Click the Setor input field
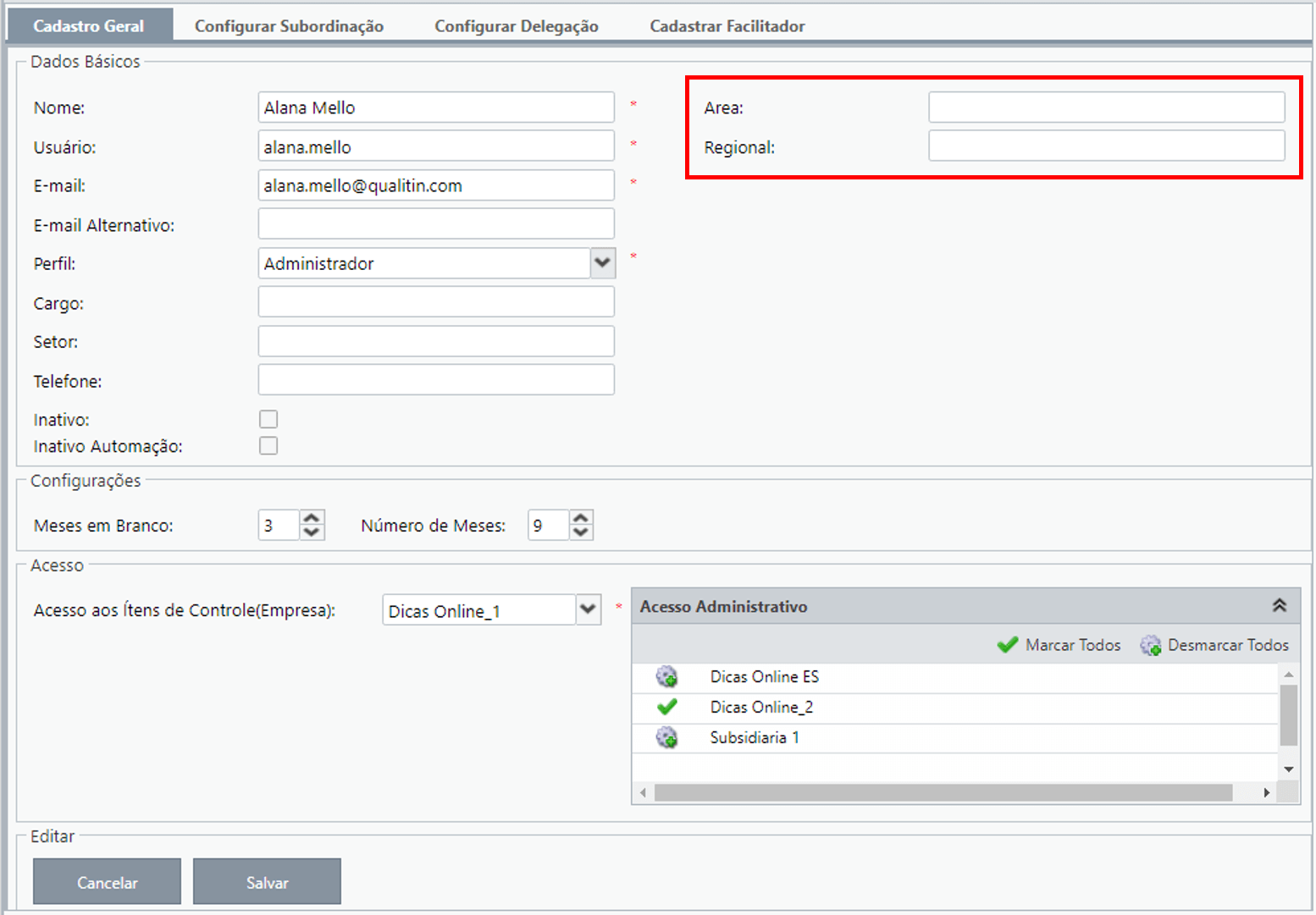The width and height of the screenshot is (1316, 915). tap(436, 341)
